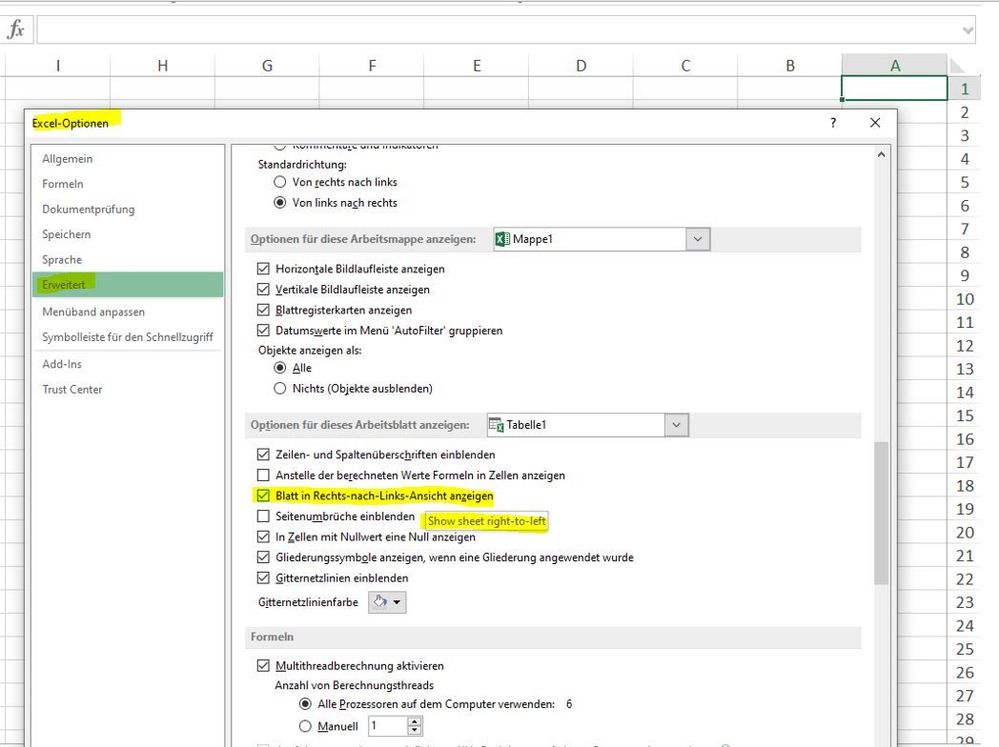Open Gitternetzlinienfarbe dropdown arrow
The image size is (999, 747).
397,602
